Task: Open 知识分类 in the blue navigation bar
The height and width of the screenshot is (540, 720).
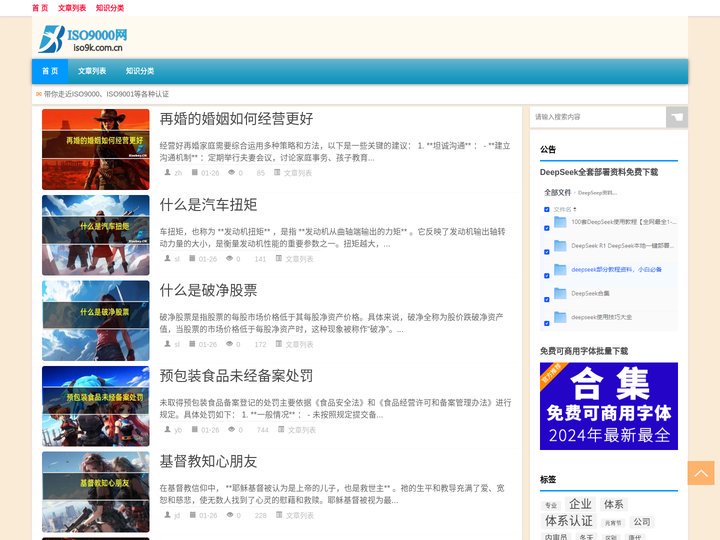Action: tap(140, 71)
